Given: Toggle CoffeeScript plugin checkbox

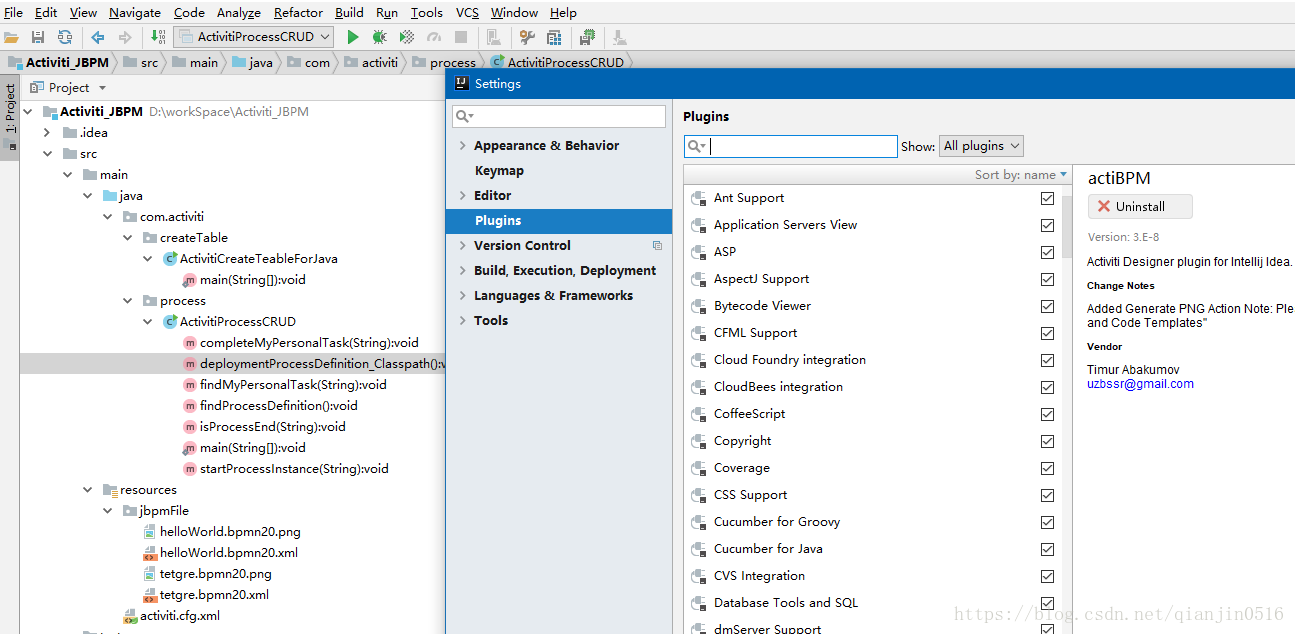Looking at the screenshot, I should tap(1047, 414).
